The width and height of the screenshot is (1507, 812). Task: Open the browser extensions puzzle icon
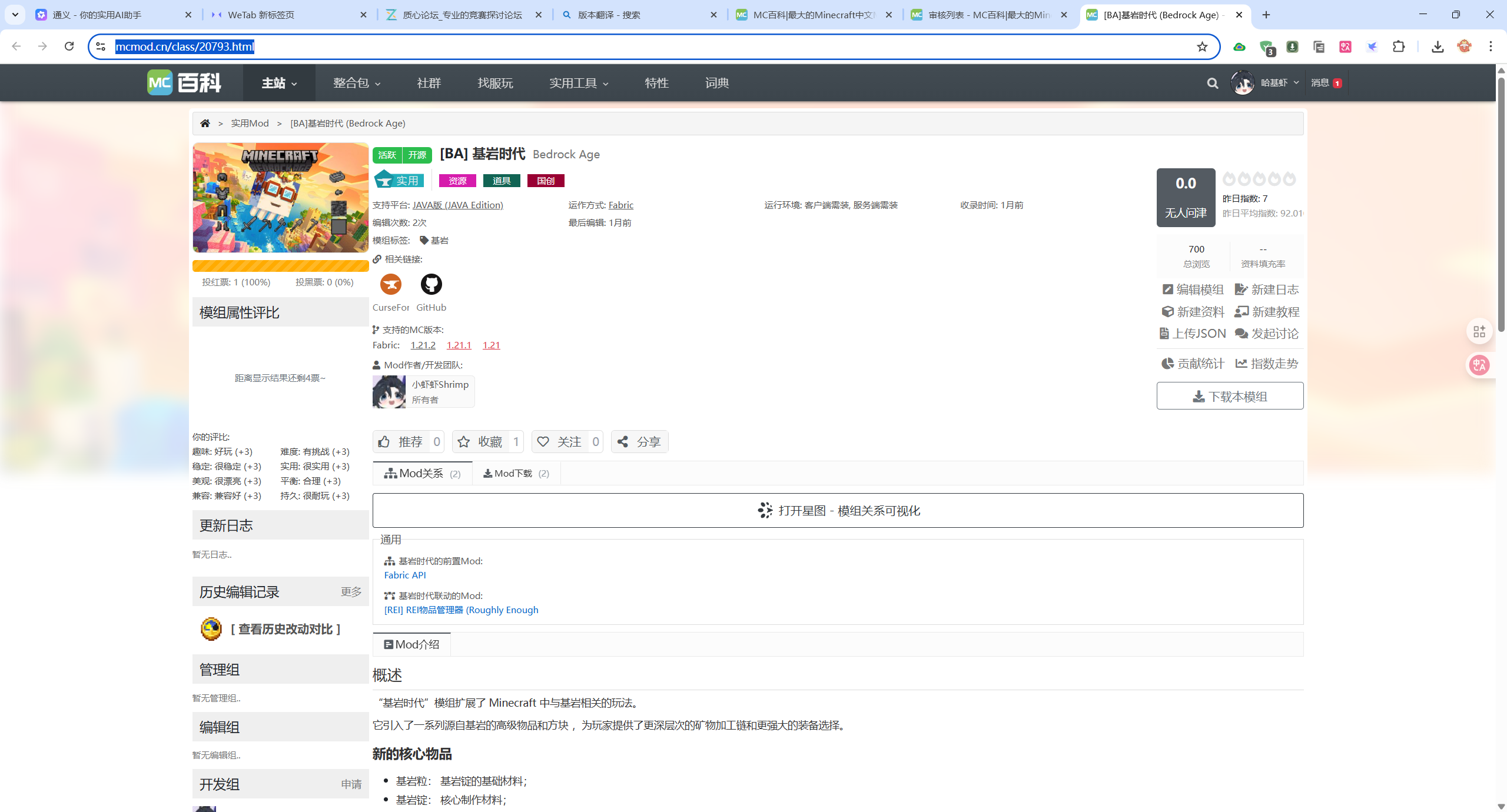coord(1399,46)
